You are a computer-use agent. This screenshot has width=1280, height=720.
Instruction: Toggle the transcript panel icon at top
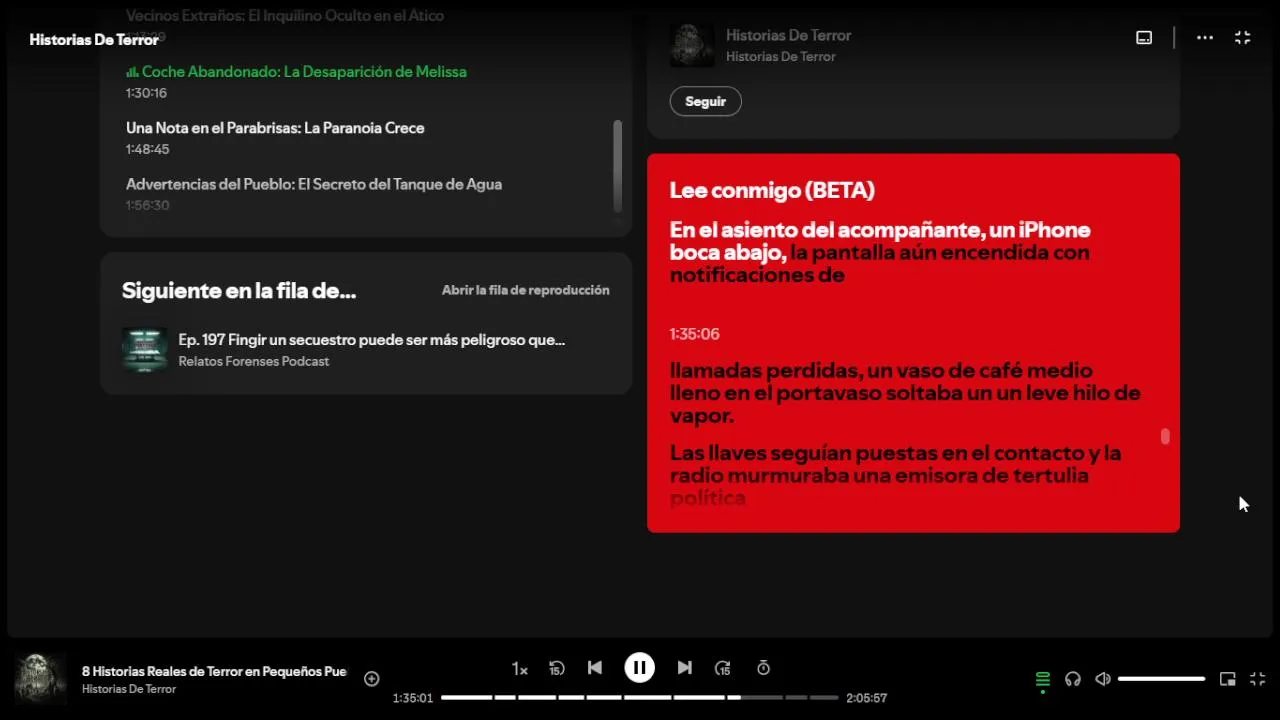pyautogui.click(x=1144, y=37)
